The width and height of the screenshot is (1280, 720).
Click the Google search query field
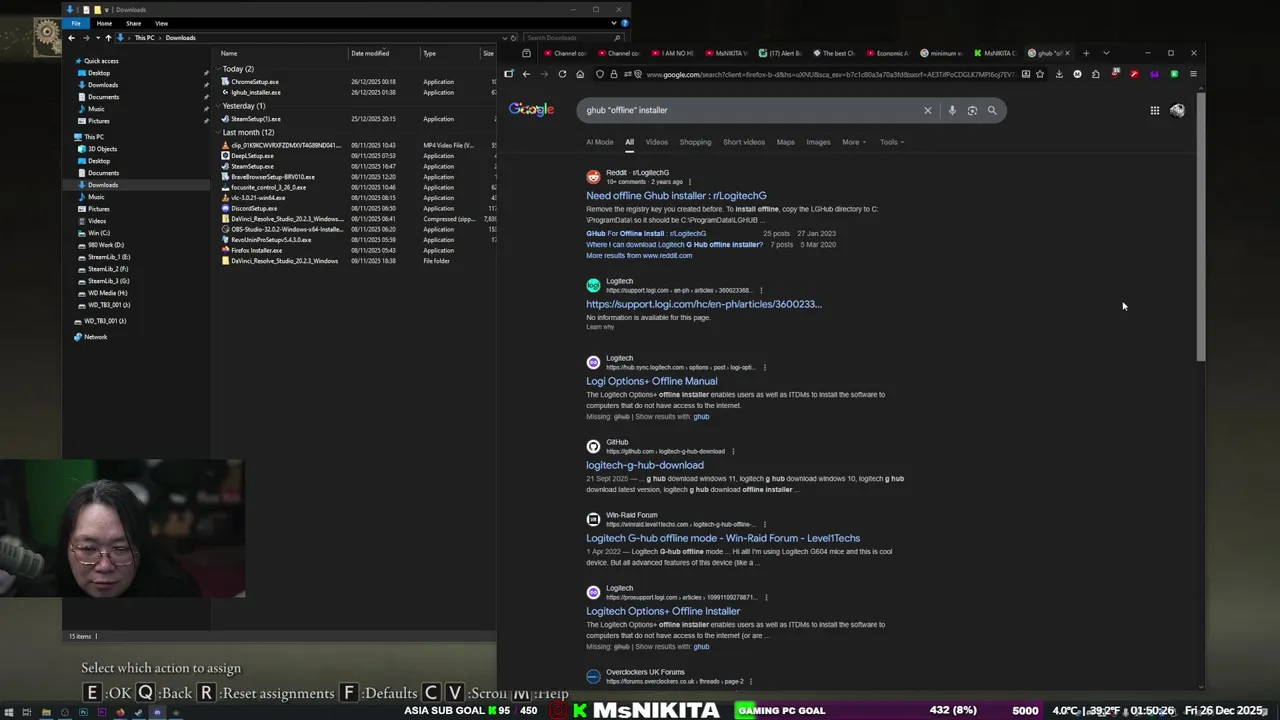click(x=750, y=110)
